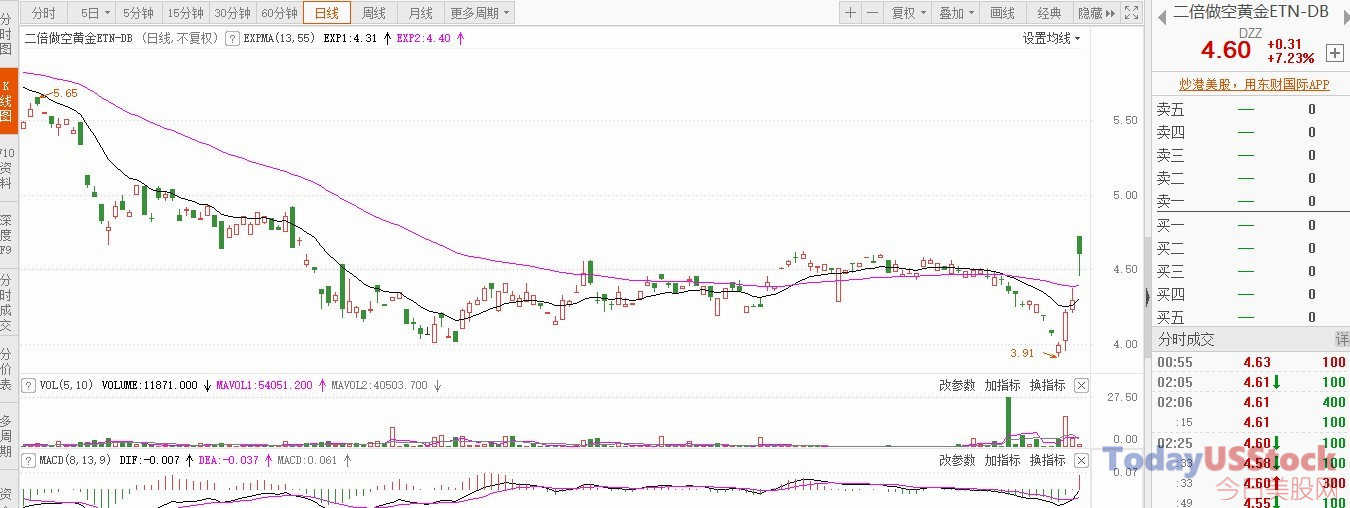Add DZZ to watchlist with plus icon
Image resolution: width=1350 pixels, height=508 pixels.
[x=1334, y=53]
